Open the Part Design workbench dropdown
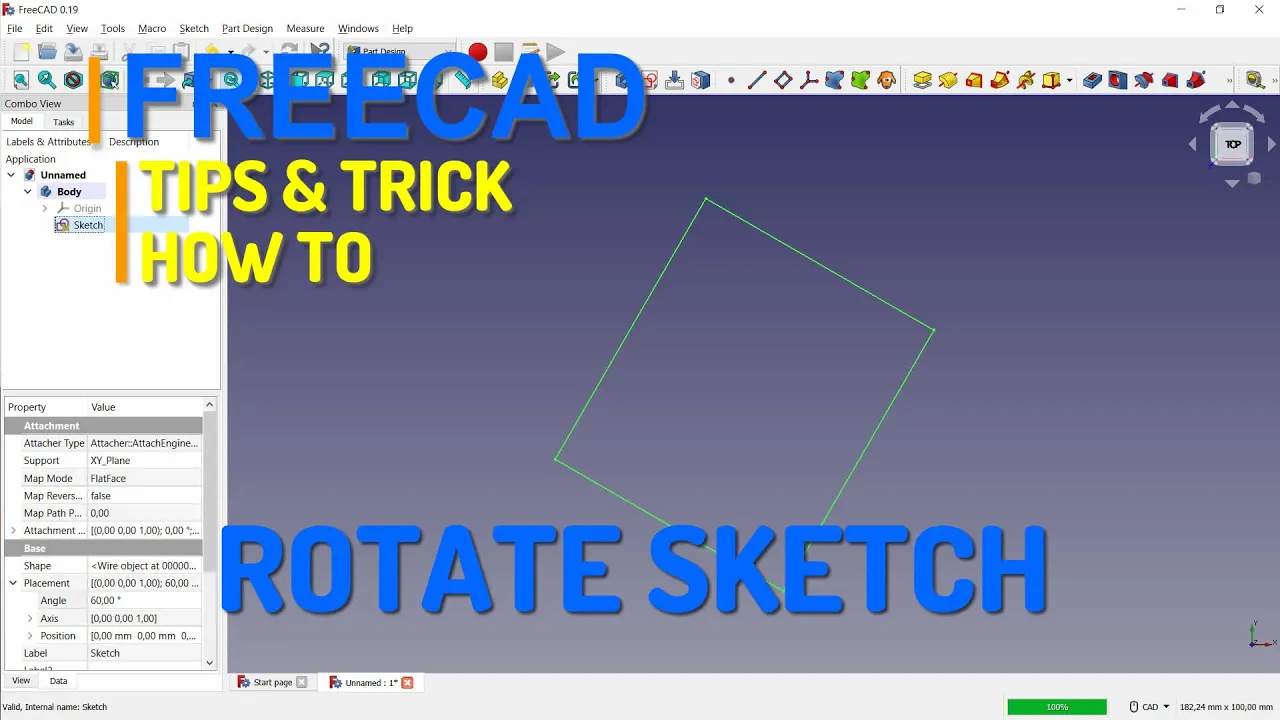The image size is (1280, 720). [x=400, y=51]
